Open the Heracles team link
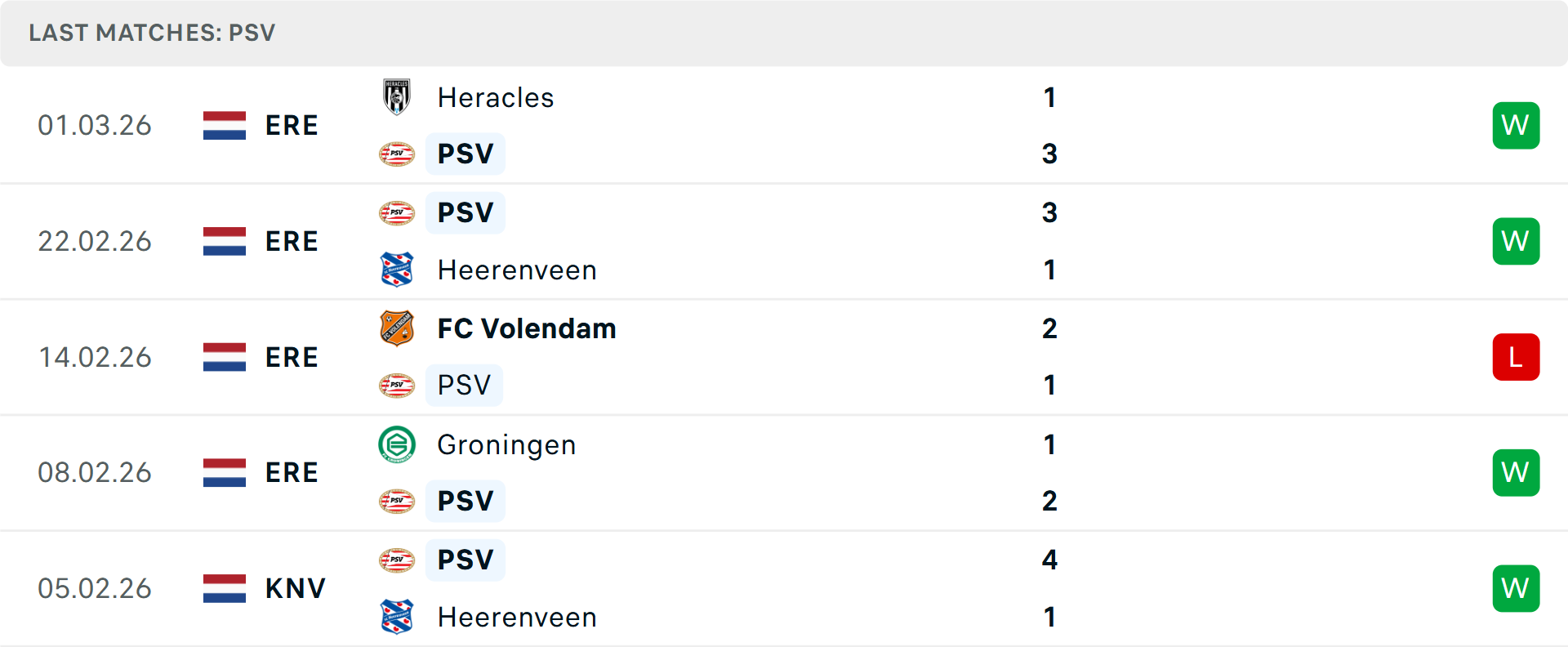The width and height of the screenshot is (1568, 647). tap(496, 97)
